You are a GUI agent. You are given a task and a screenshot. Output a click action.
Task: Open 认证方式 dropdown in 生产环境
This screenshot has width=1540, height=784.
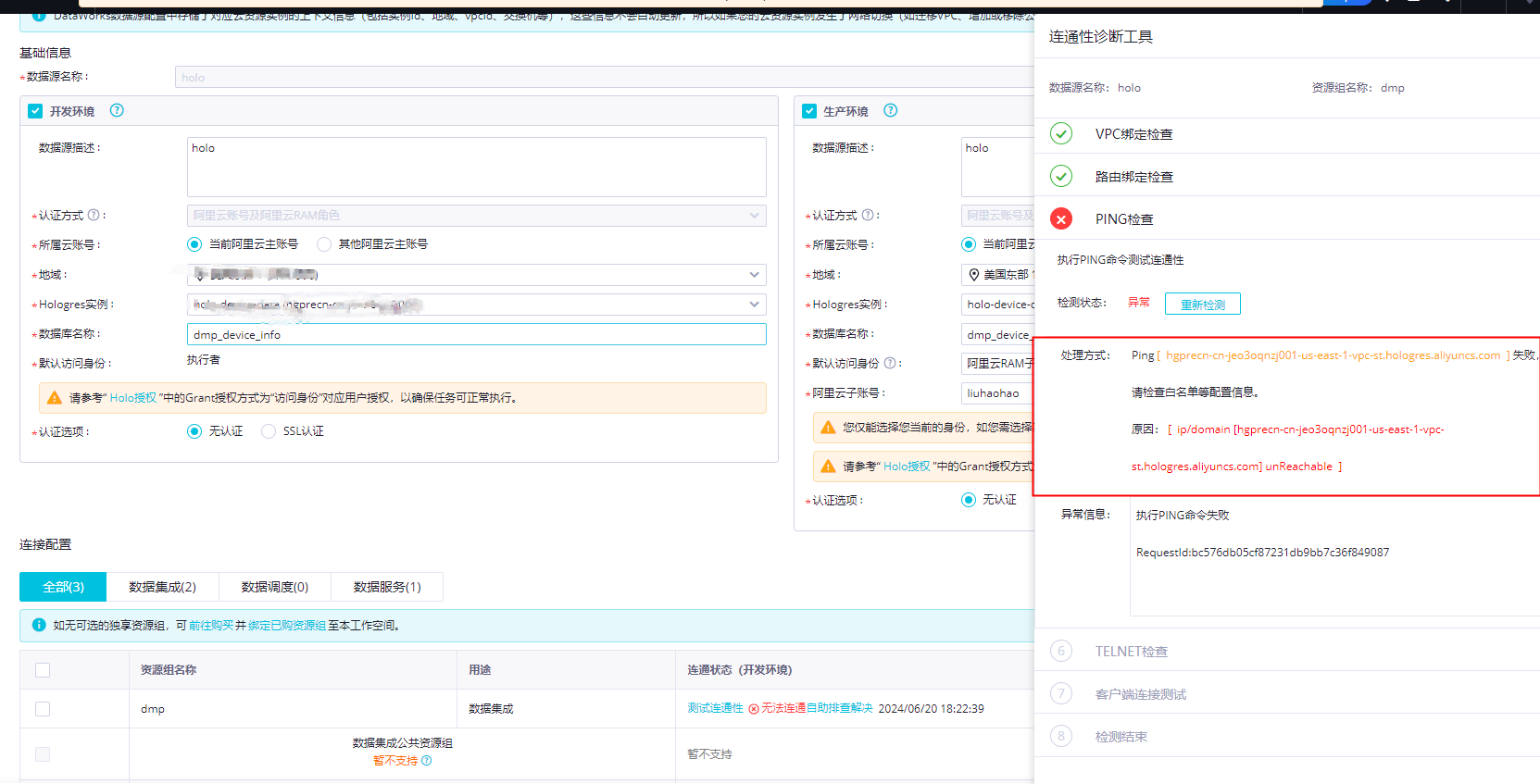(998, 216)
